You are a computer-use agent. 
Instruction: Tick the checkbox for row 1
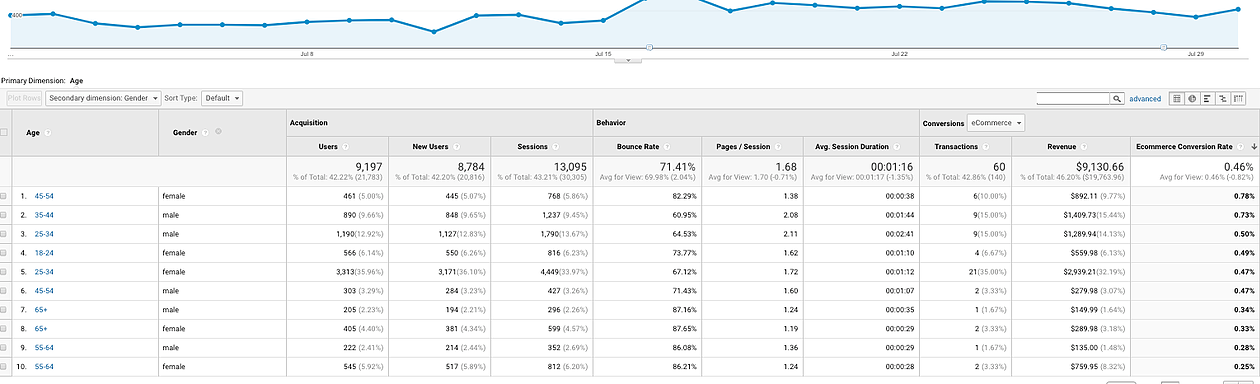coord(5,196)
